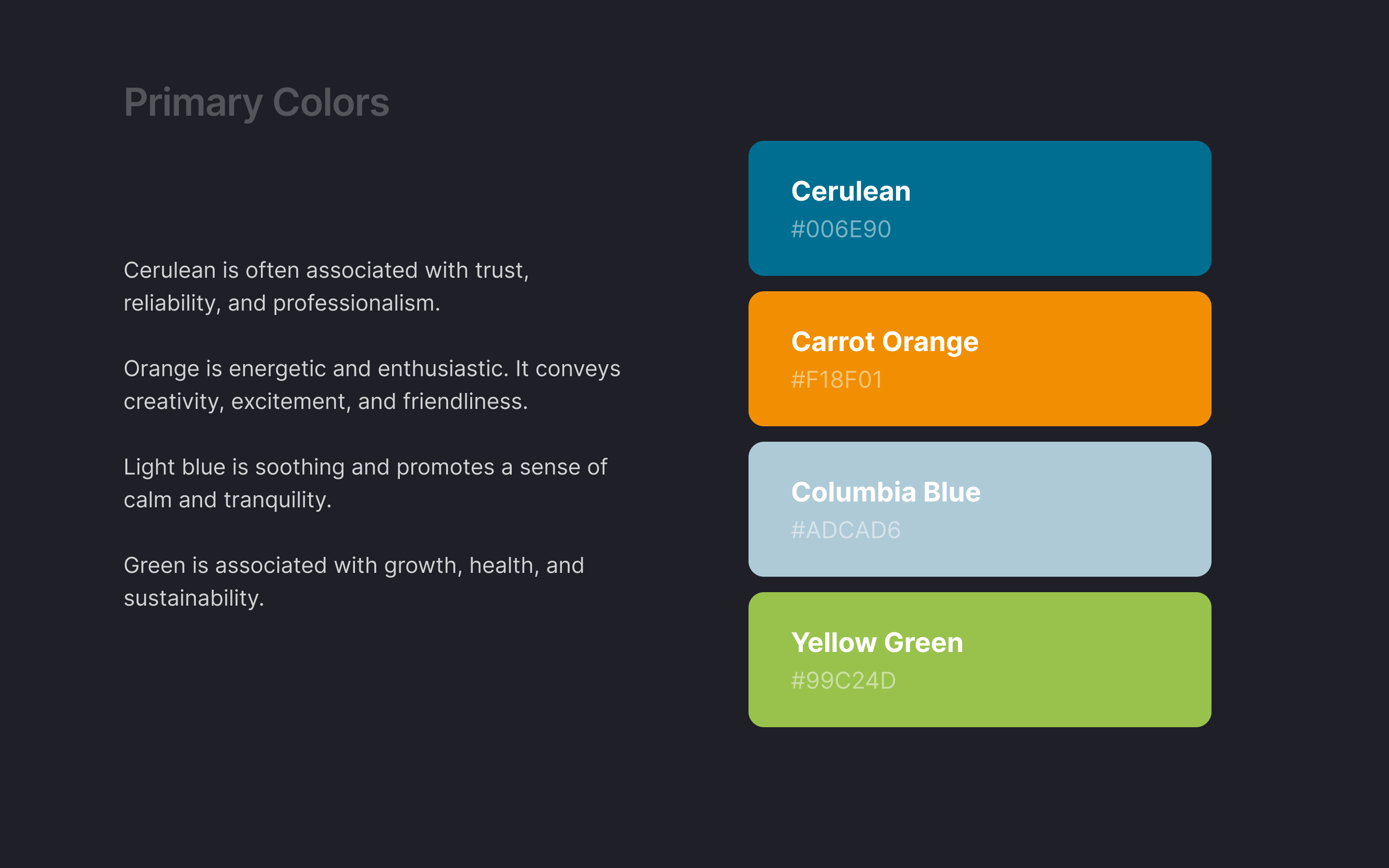Click the #99C24D hex code label
The height and width of the screenshot is (868, 1389).
(x=843, y=680)
